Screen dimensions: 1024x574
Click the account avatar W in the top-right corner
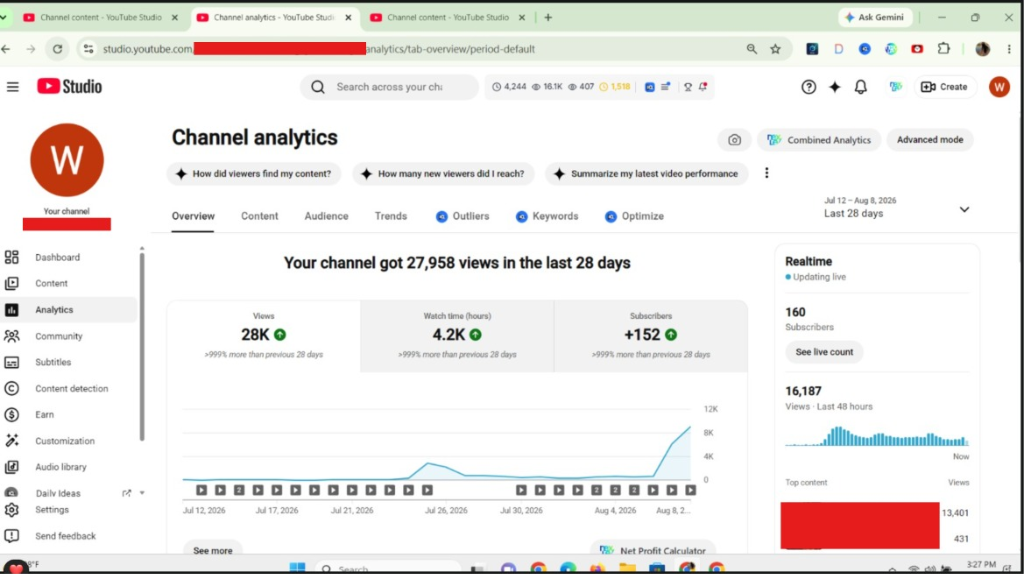point(999,87)
